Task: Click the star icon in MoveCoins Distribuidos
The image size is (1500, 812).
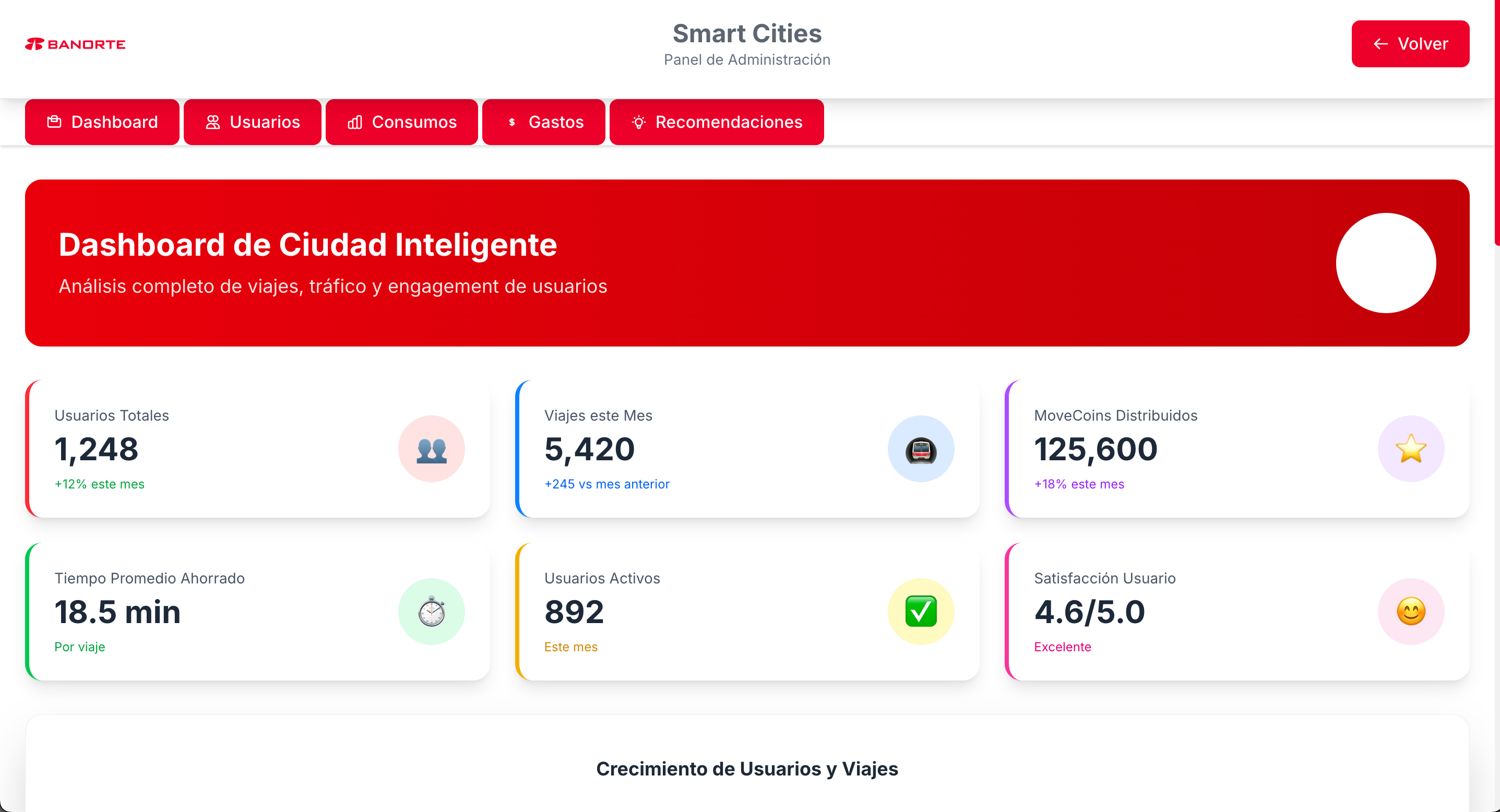Action: pos(1410,449)
